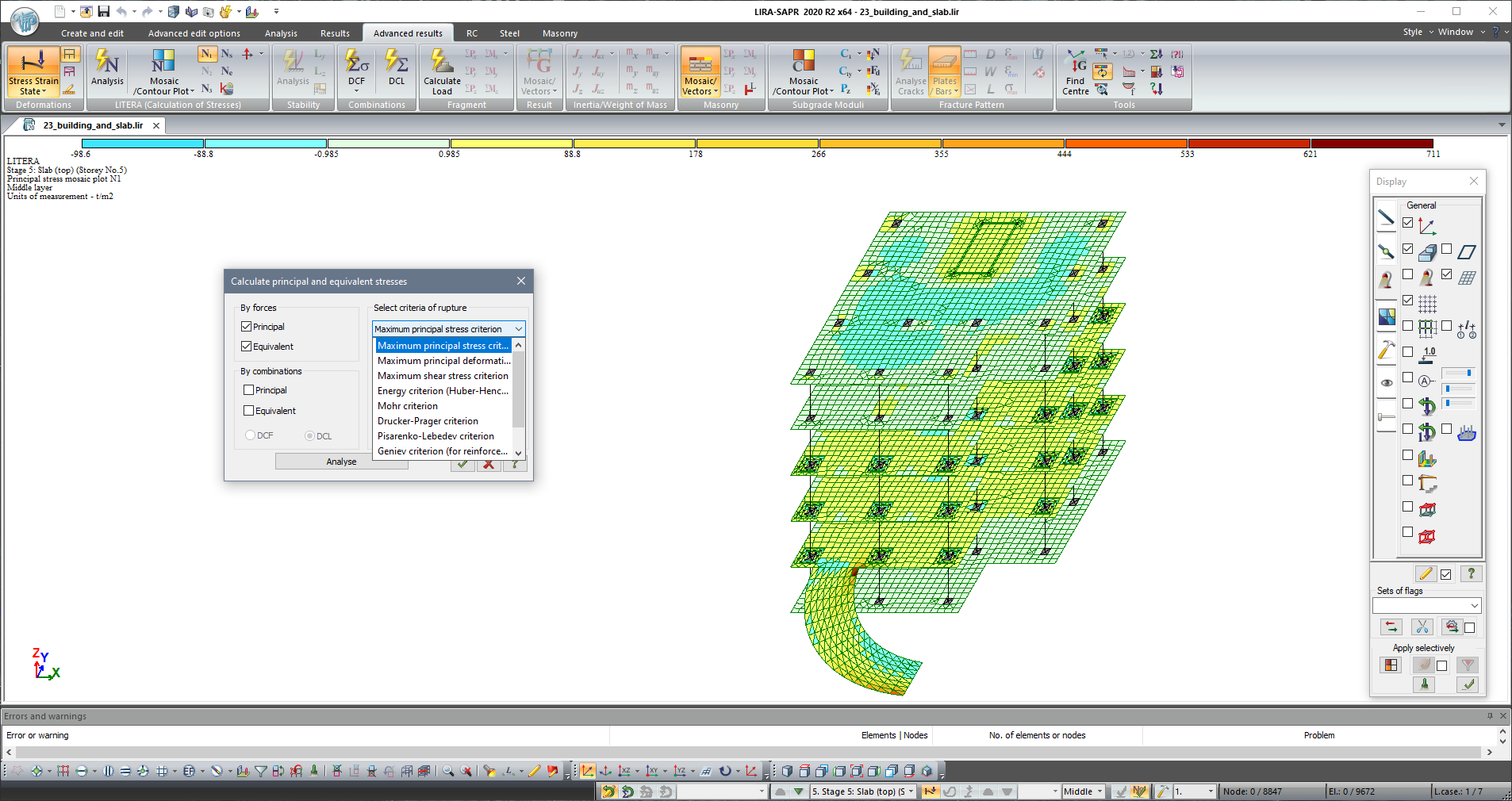Enable Equivalent under By combinations
1512x801 pixels.
(x=249, y=411)
